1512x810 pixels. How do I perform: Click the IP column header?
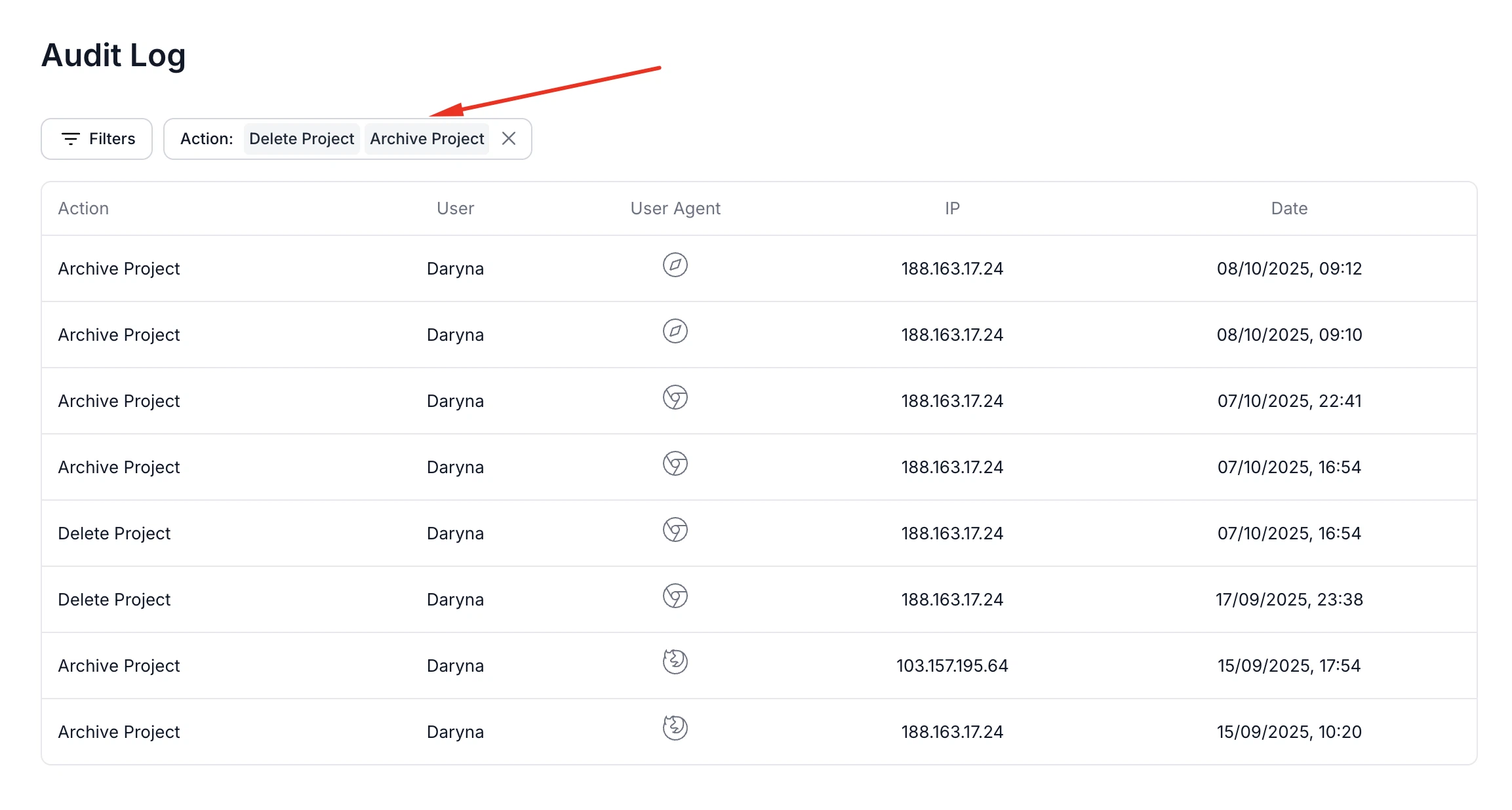coord(952,208)
